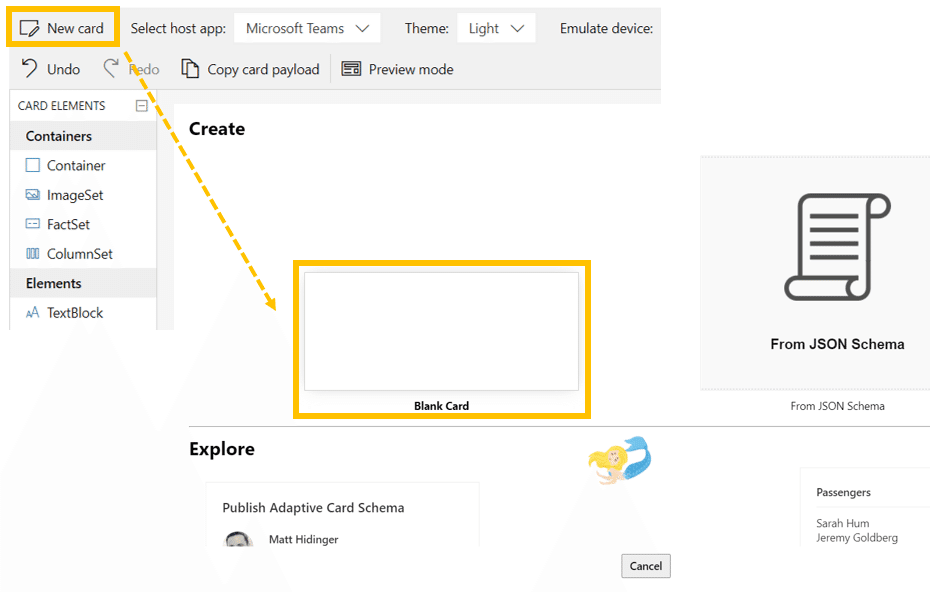Open the Light theme dropdown
Screen dimensions: 930x592
(x=496, y=28)
